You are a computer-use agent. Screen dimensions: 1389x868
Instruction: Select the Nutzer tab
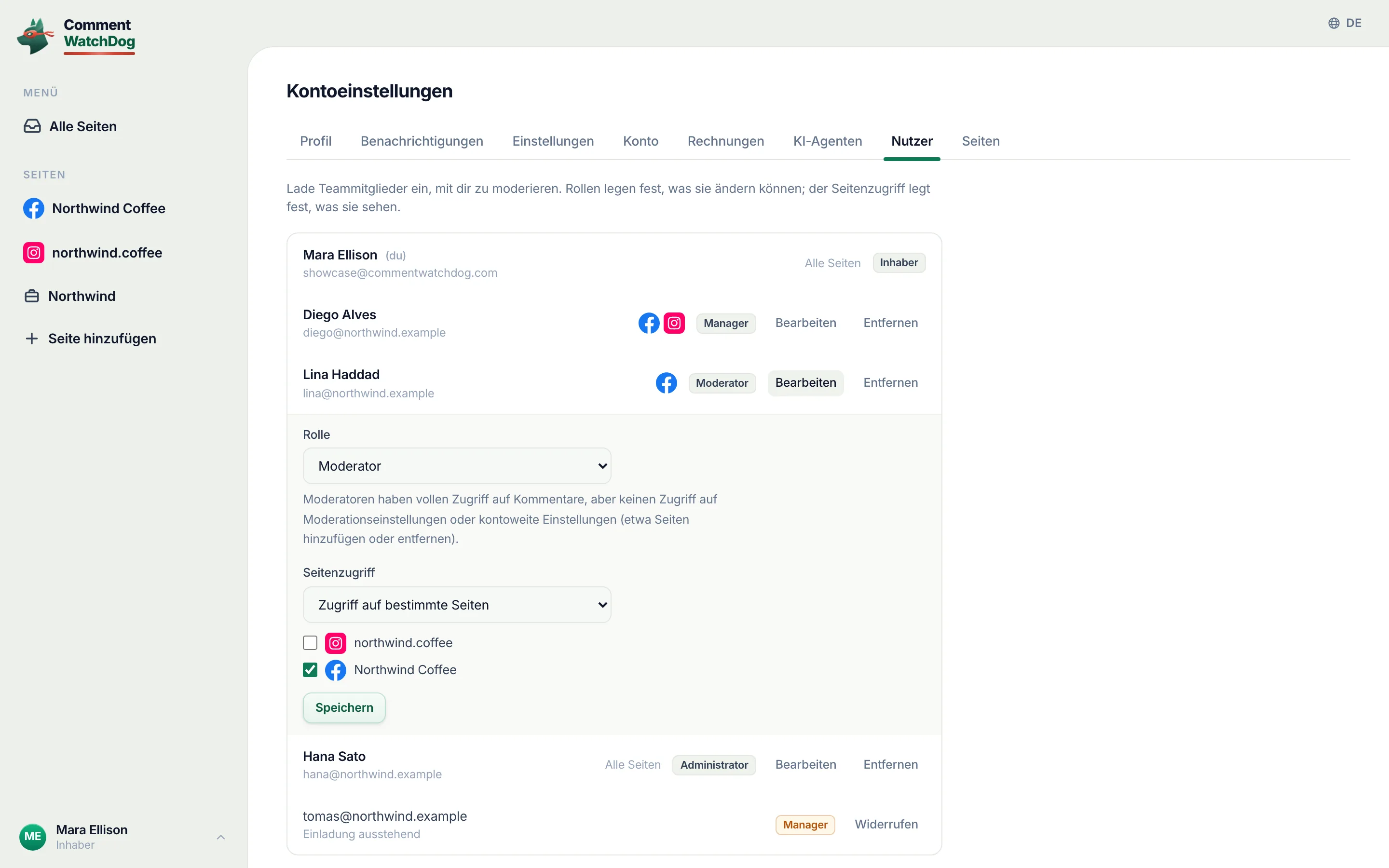(x=912, y=141)
